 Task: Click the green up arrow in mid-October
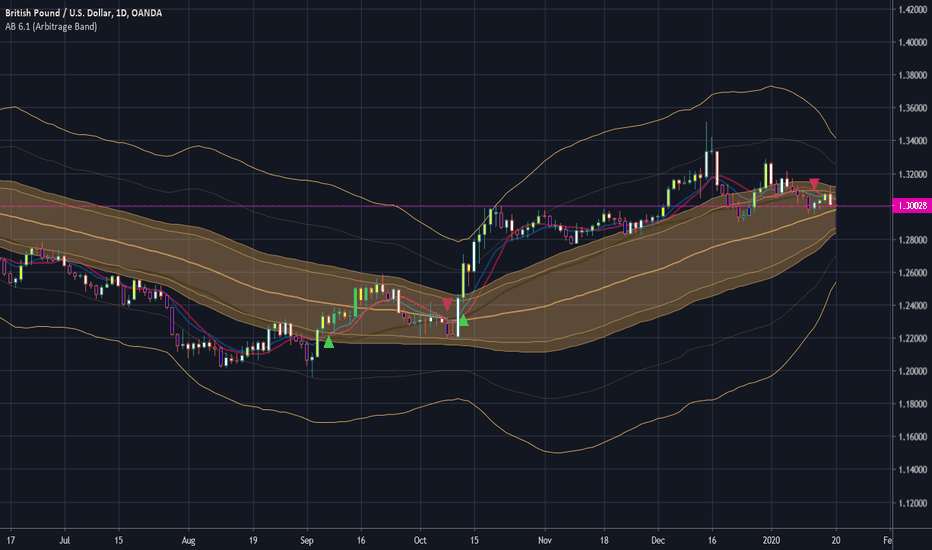point(463,322)
